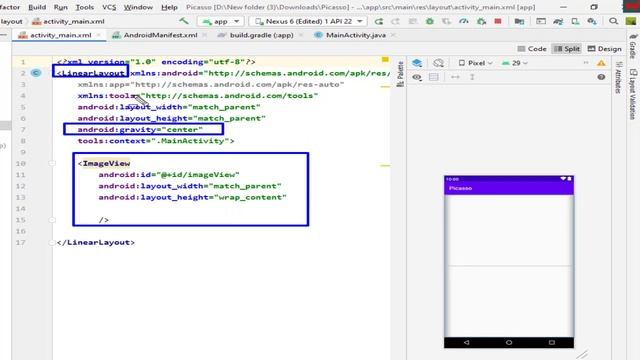Viewport: 640px width, 360px height.
Task: Open the Window menu
Action: 138,7
